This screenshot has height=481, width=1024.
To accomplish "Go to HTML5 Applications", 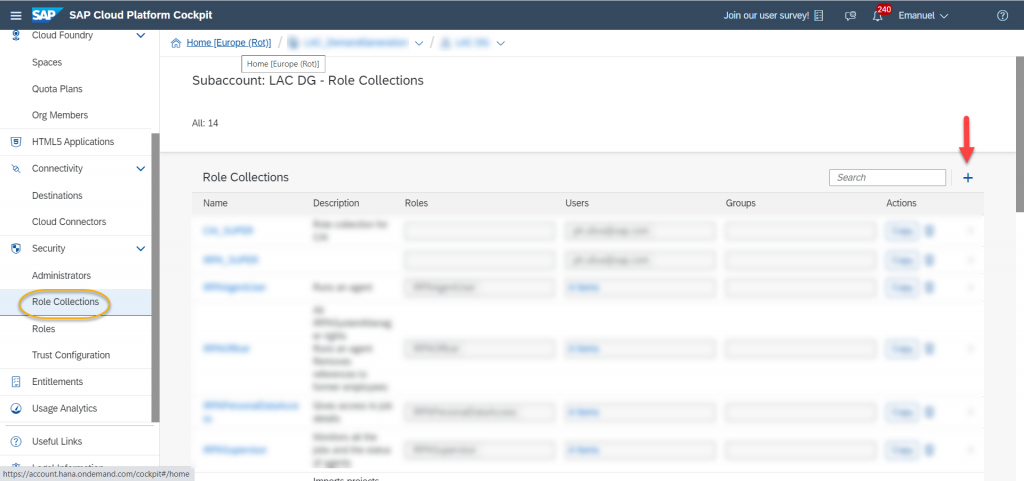I will pyautogui.click(x=73, y=142).
